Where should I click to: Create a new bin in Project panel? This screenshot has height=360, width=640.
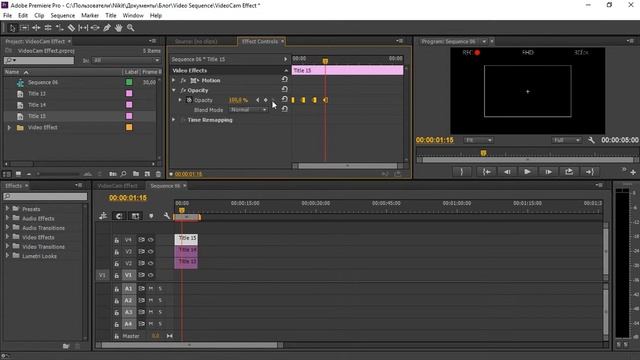click(136, 174)
